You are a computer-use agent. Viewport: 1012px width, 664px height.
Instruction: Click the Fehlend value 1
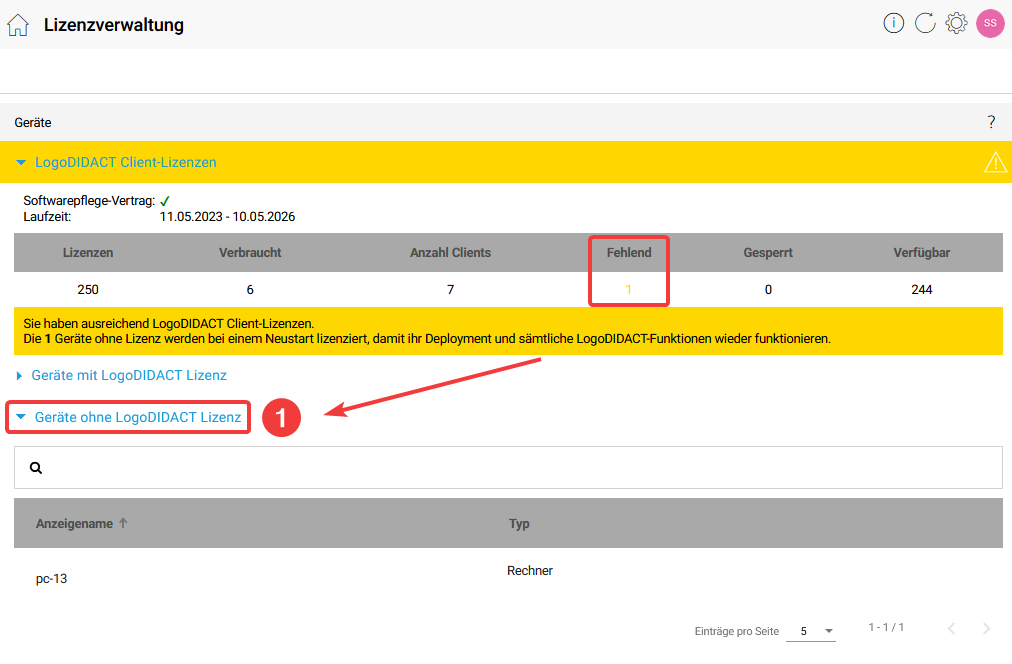pos(629,290)
